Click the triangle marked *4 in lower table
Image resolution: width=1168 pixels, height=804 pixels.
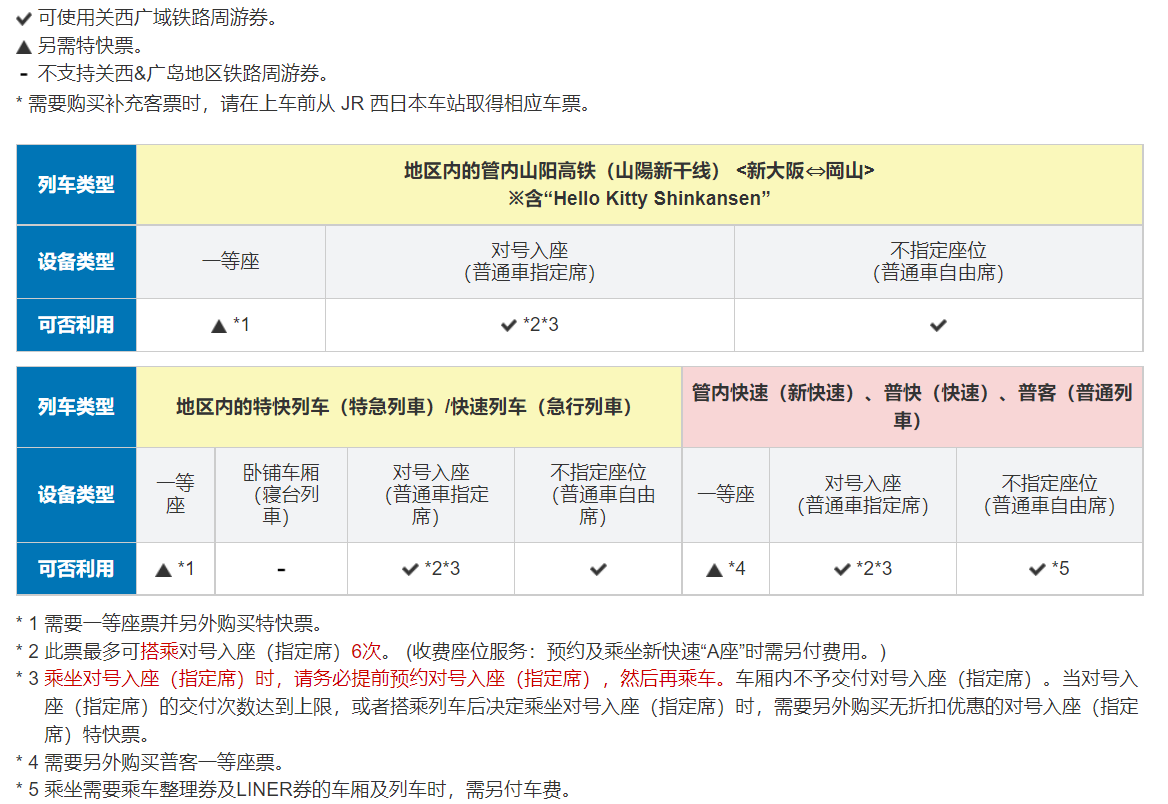(x=714, y=570)
